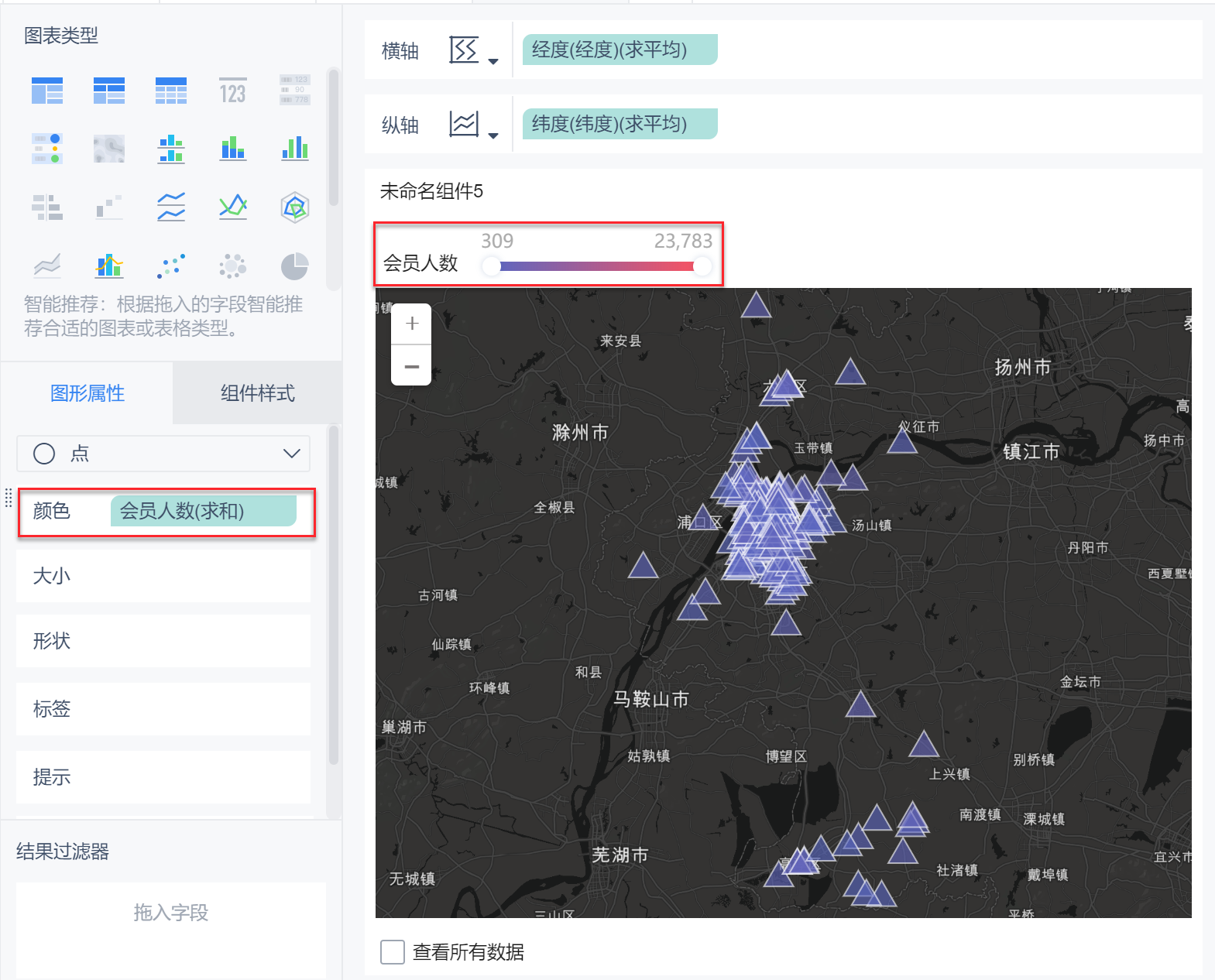Select the cross table chart type
Viewport: 1215px width, 980px height.
(109, 91)
